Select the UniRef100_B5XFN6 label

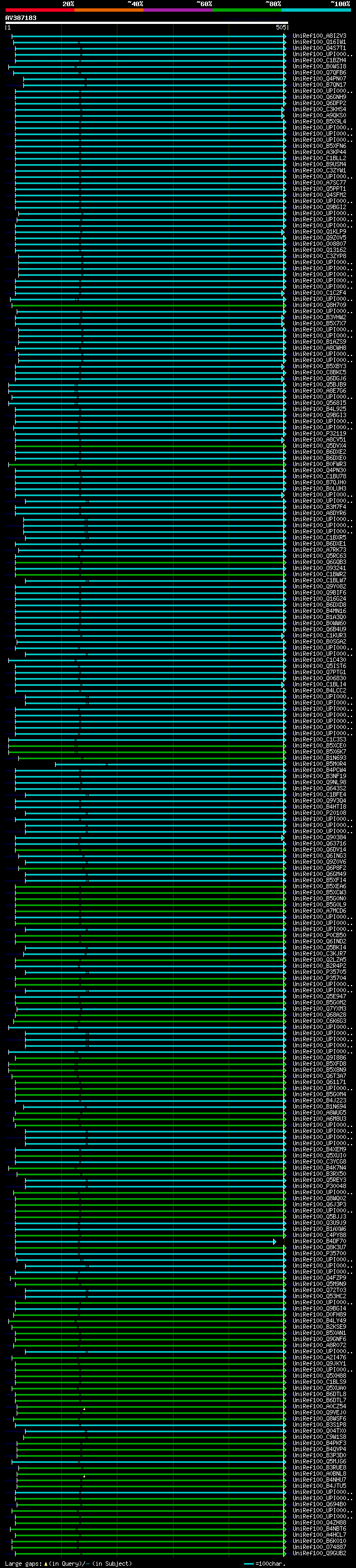(x=319, y=146)
